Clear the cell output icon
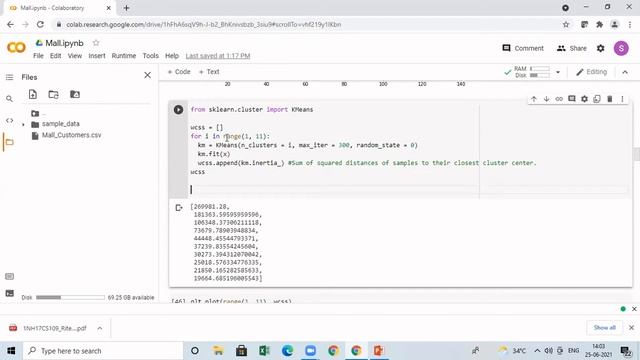This screenshot has width=640, height=360. 179,208
